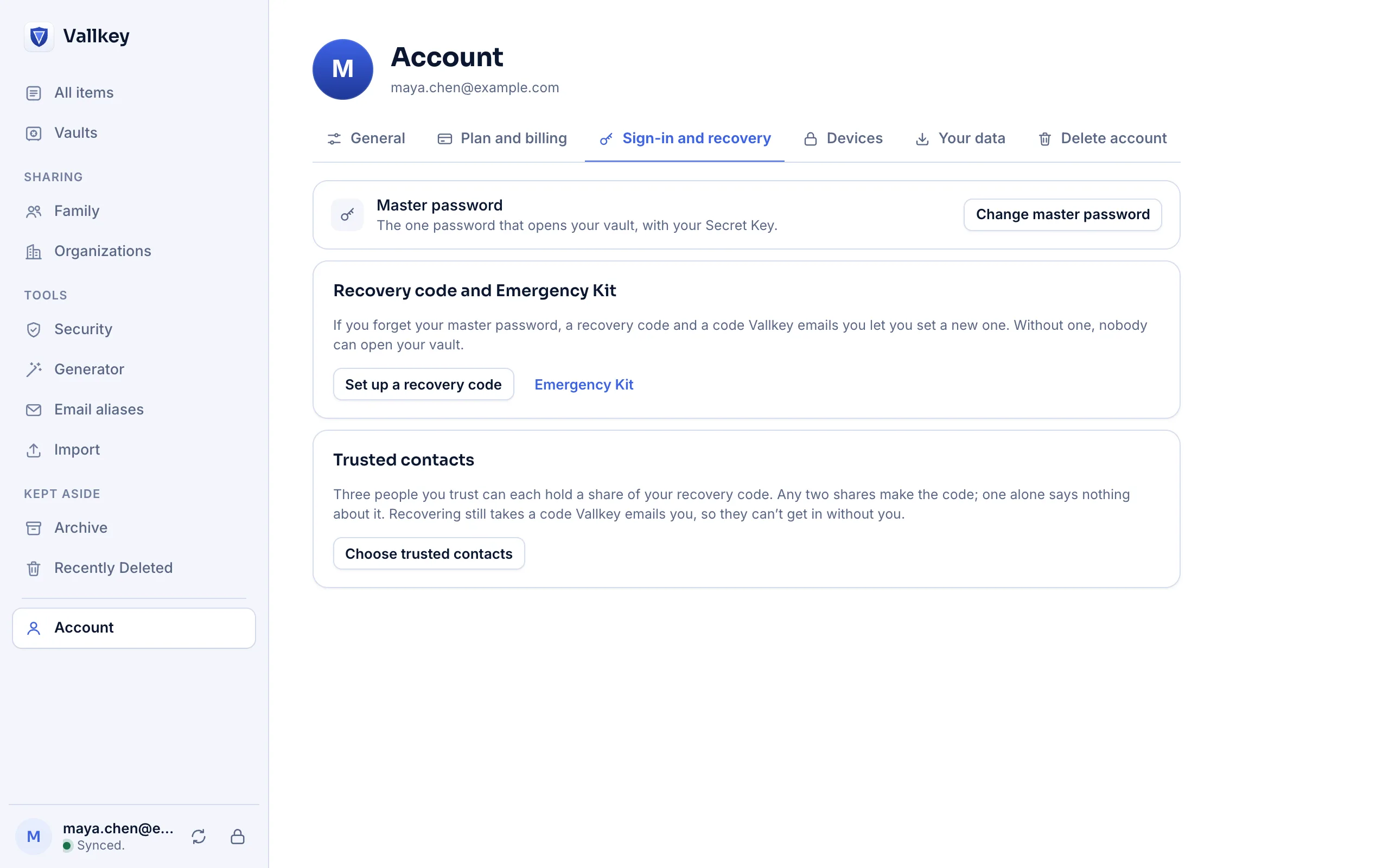Click the Trusted contacts heading

click(404, 460)
